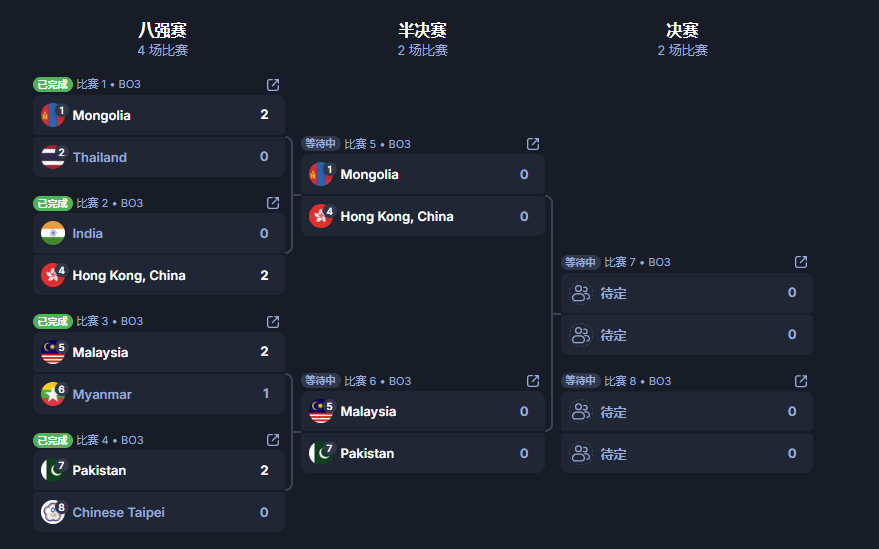Viewport: 879px width, 549px height.
Task: Open match 3 external link icon
Action: click(273, 322)
